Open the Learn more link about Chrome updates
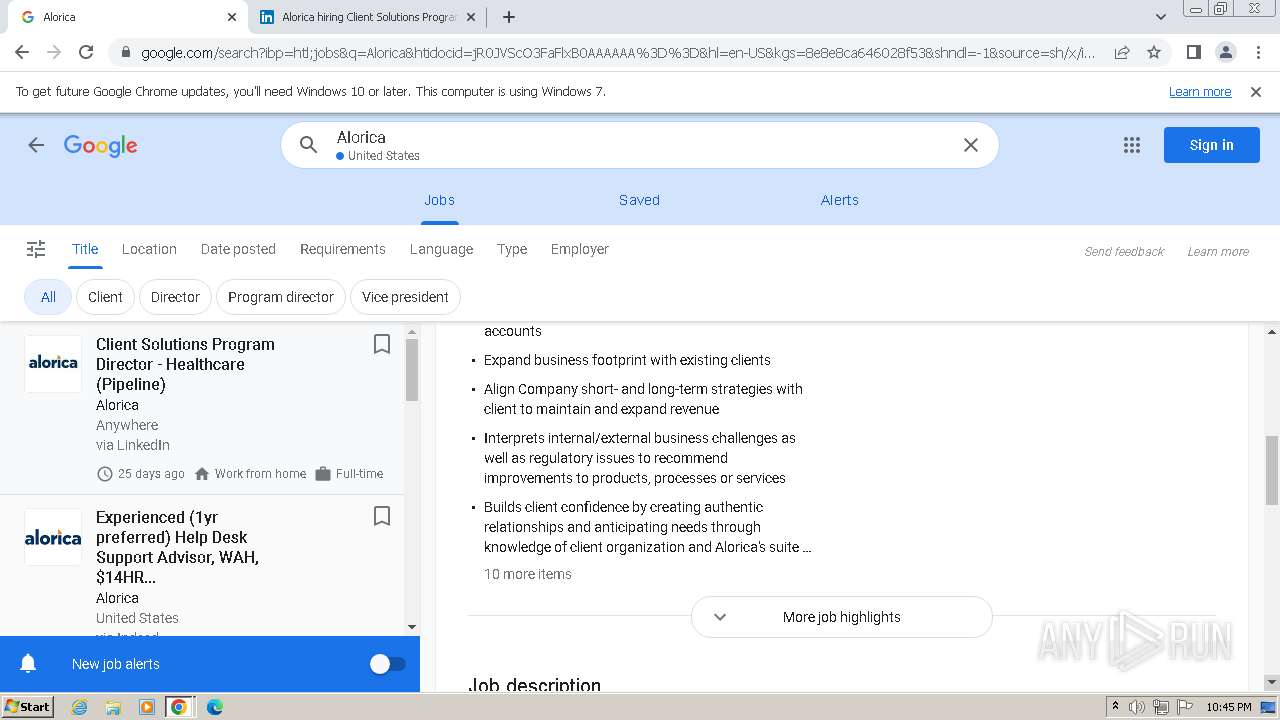The image size is (1280, 720). pyautogui.click(x=1200, y=92)
